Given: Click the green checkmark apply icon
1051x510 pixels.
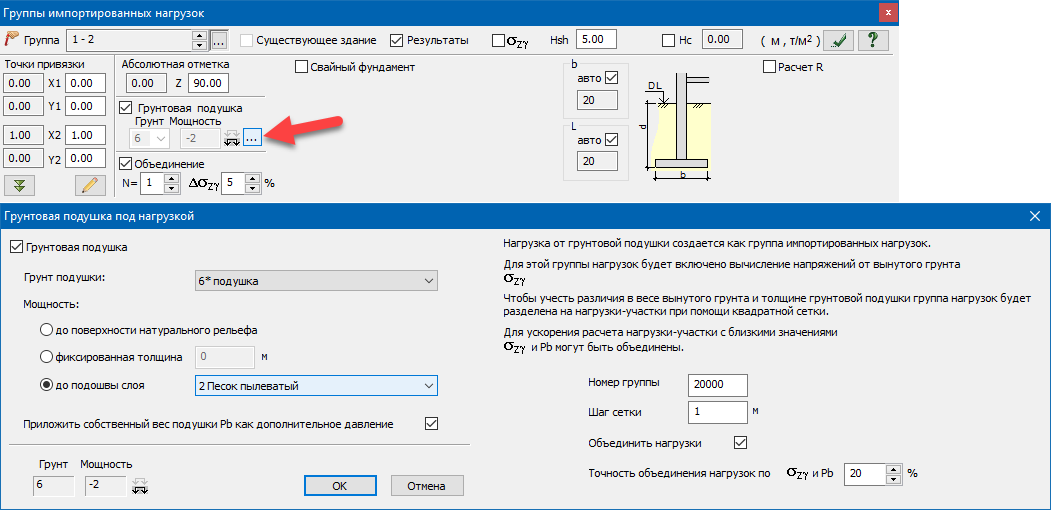Looking at the screenshot, I should (x=842, y=40).
